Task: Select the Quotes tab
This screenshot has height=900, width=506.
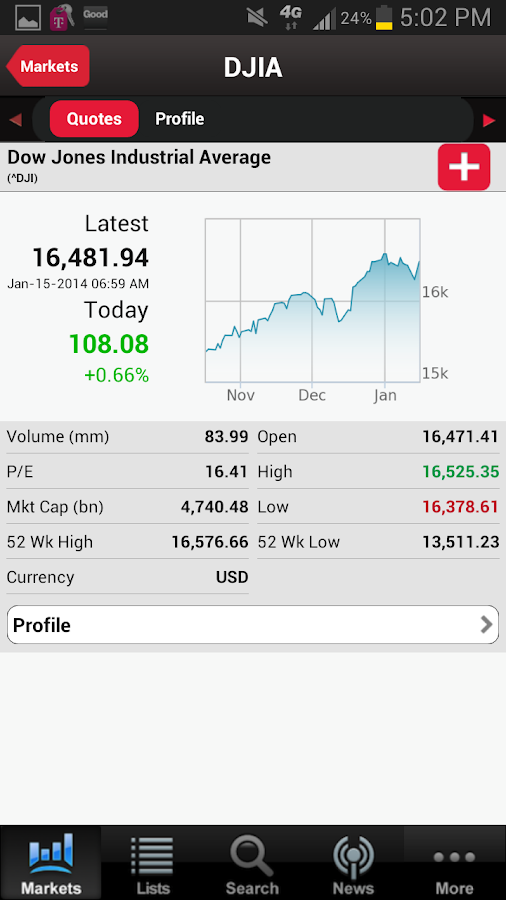Action: pos(94,119)
